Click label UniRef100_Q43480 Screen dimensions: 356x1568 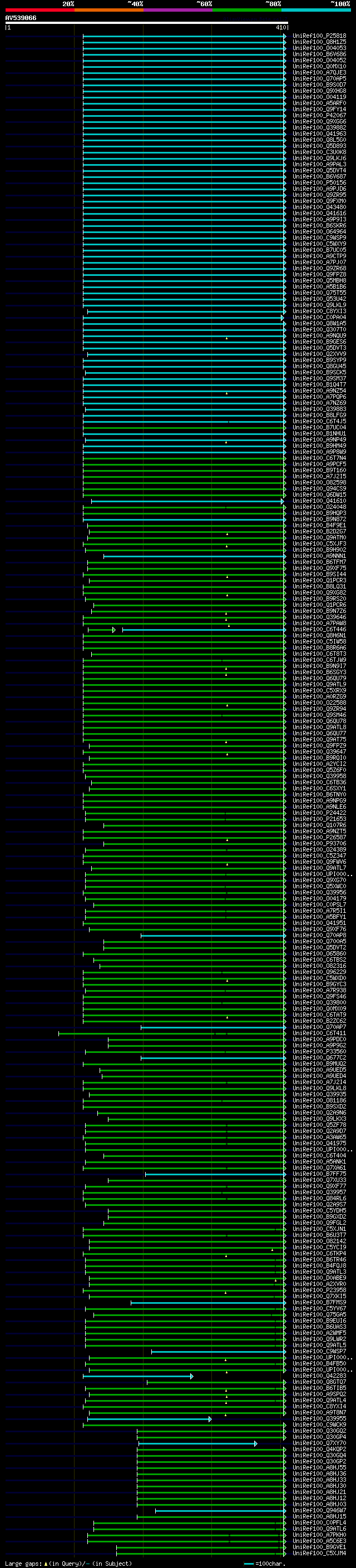(319, 207)
